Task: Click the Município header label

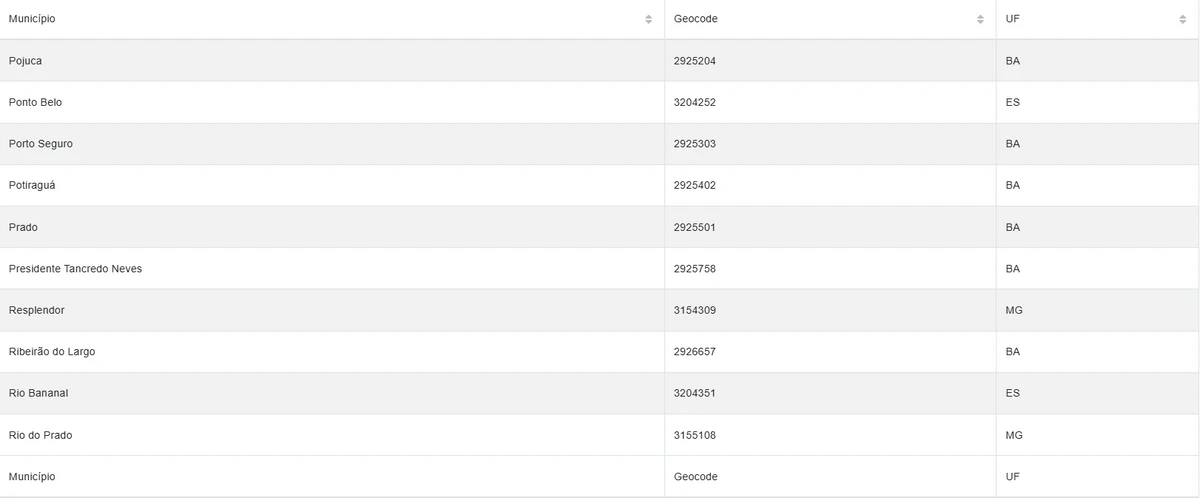Action: pyautogui.click(x=32, y=19)
